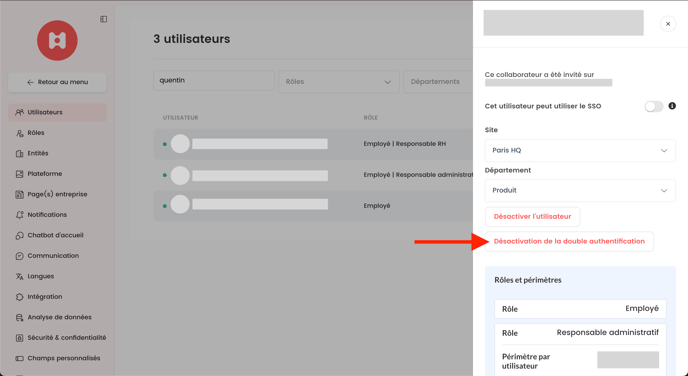Click the search field containing quentin
Screen dimensions: 688x376
214,81
